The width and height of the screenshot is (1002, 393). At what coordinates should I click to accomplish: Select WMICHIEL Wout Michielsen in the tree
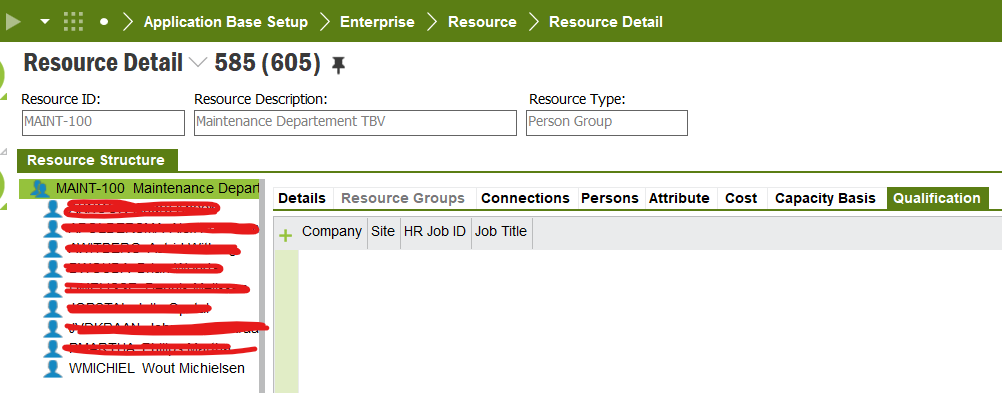coord(157,369)
